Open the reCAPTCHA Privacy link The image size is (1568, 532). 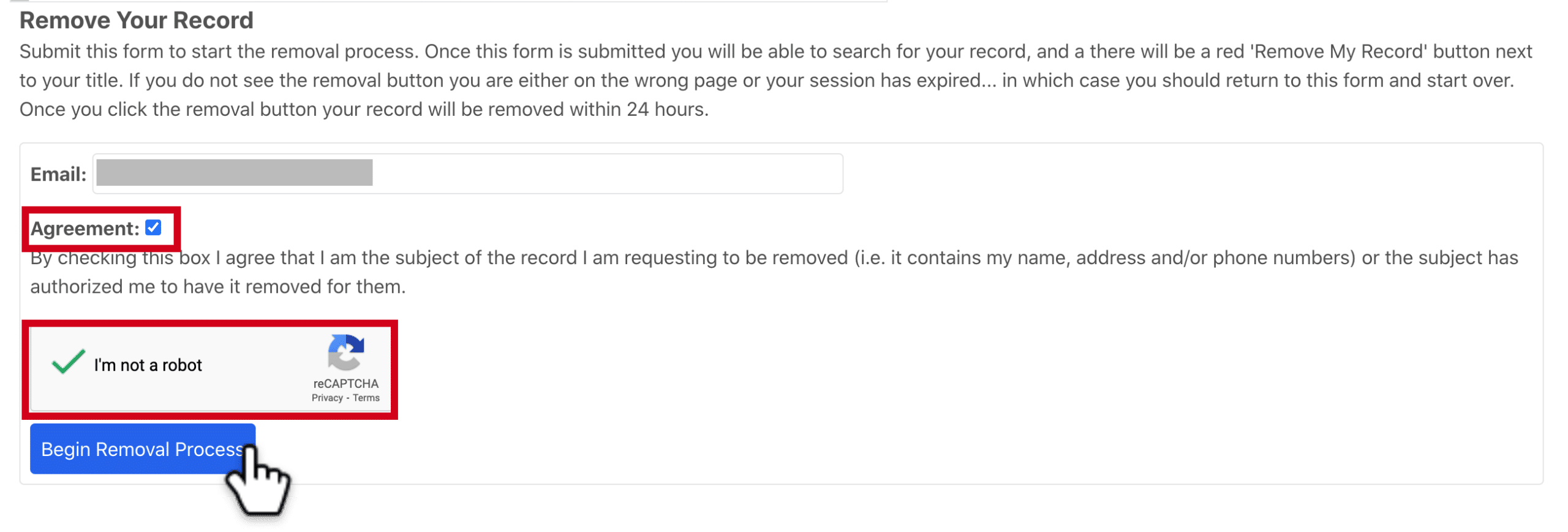[x=327, y=398]
